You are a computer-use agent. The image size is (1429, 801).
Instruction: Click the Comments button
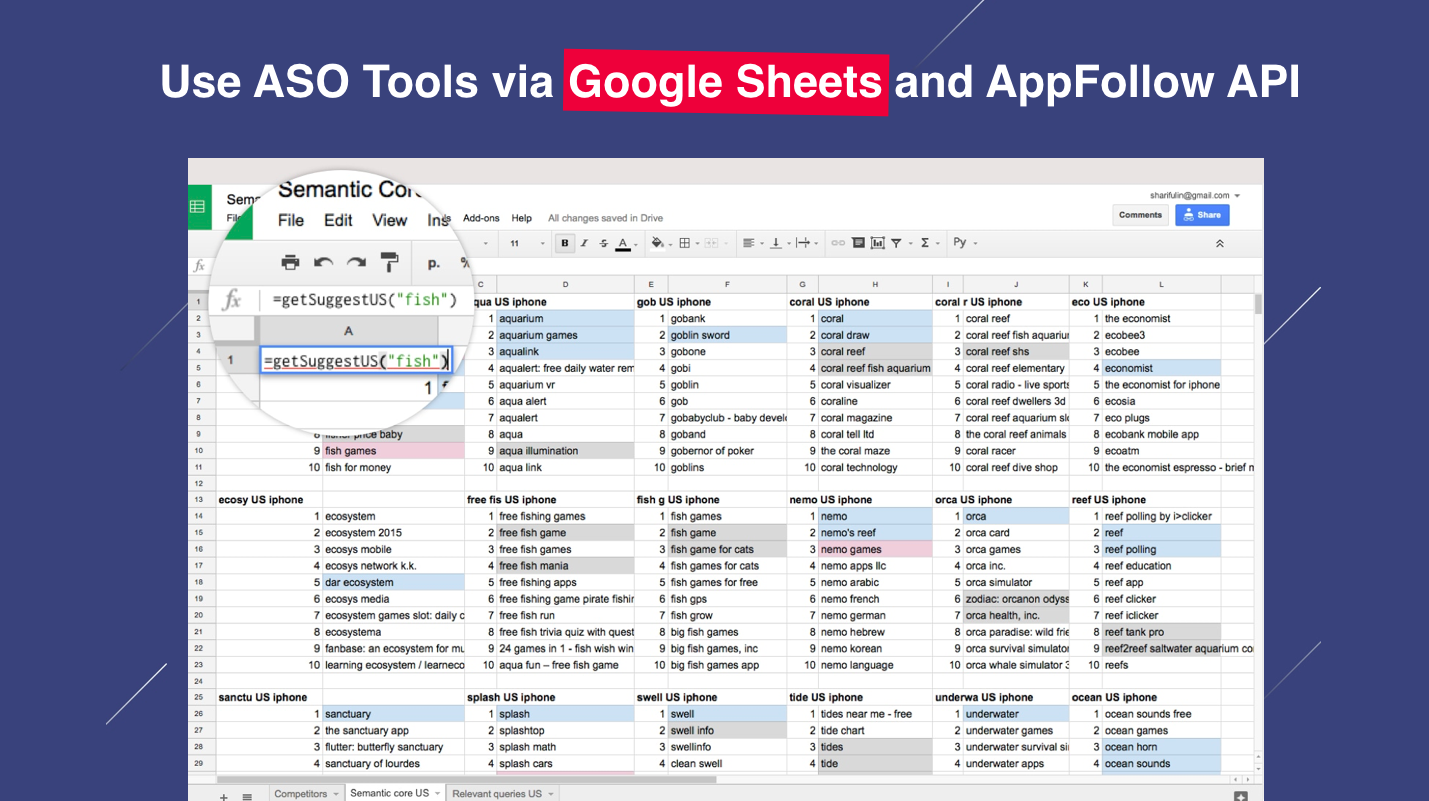(x=1140, y=215)
